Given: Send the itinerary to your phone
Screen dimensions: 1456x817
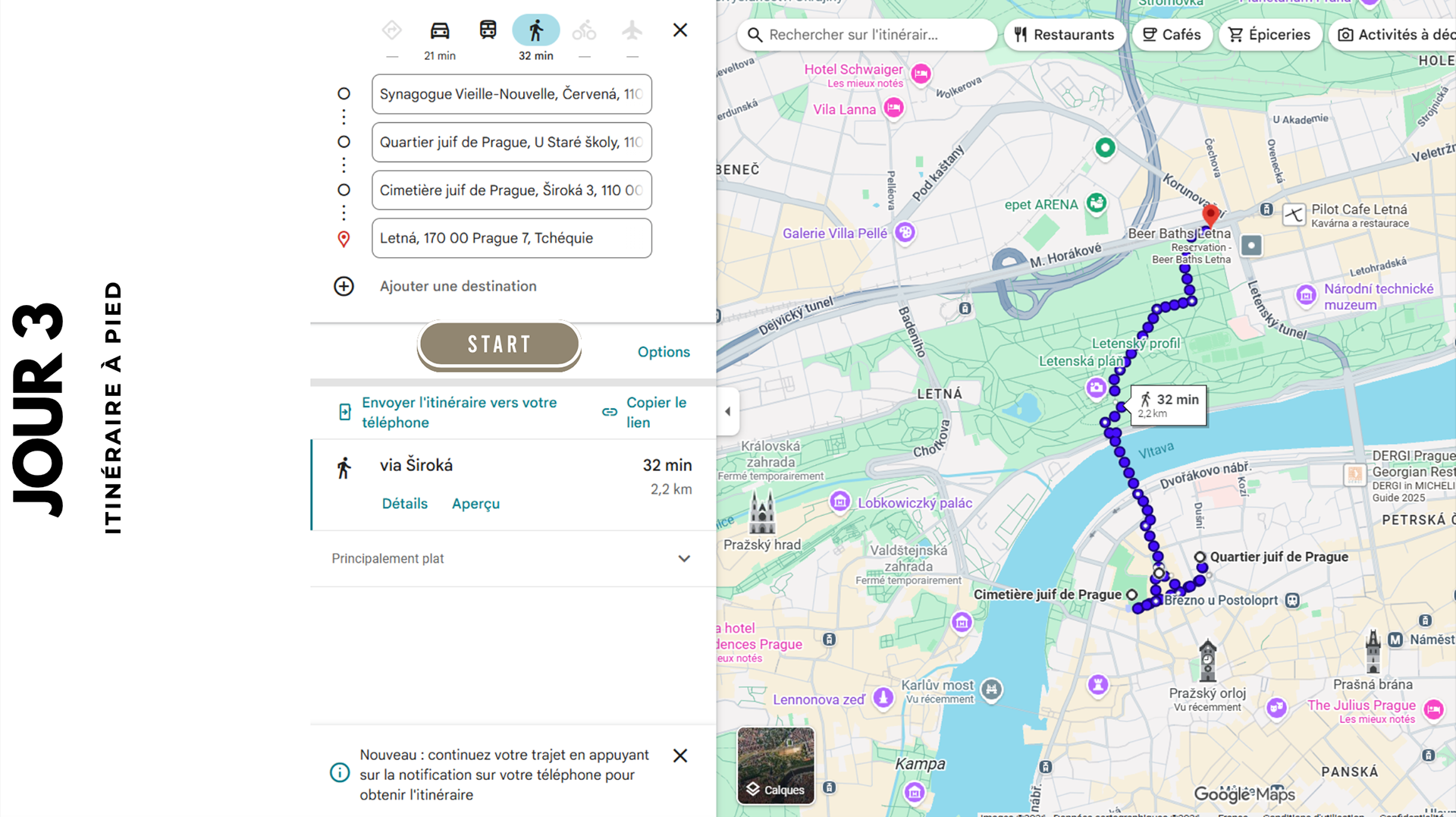Looking at the screenshot, I should click(459, 413).
